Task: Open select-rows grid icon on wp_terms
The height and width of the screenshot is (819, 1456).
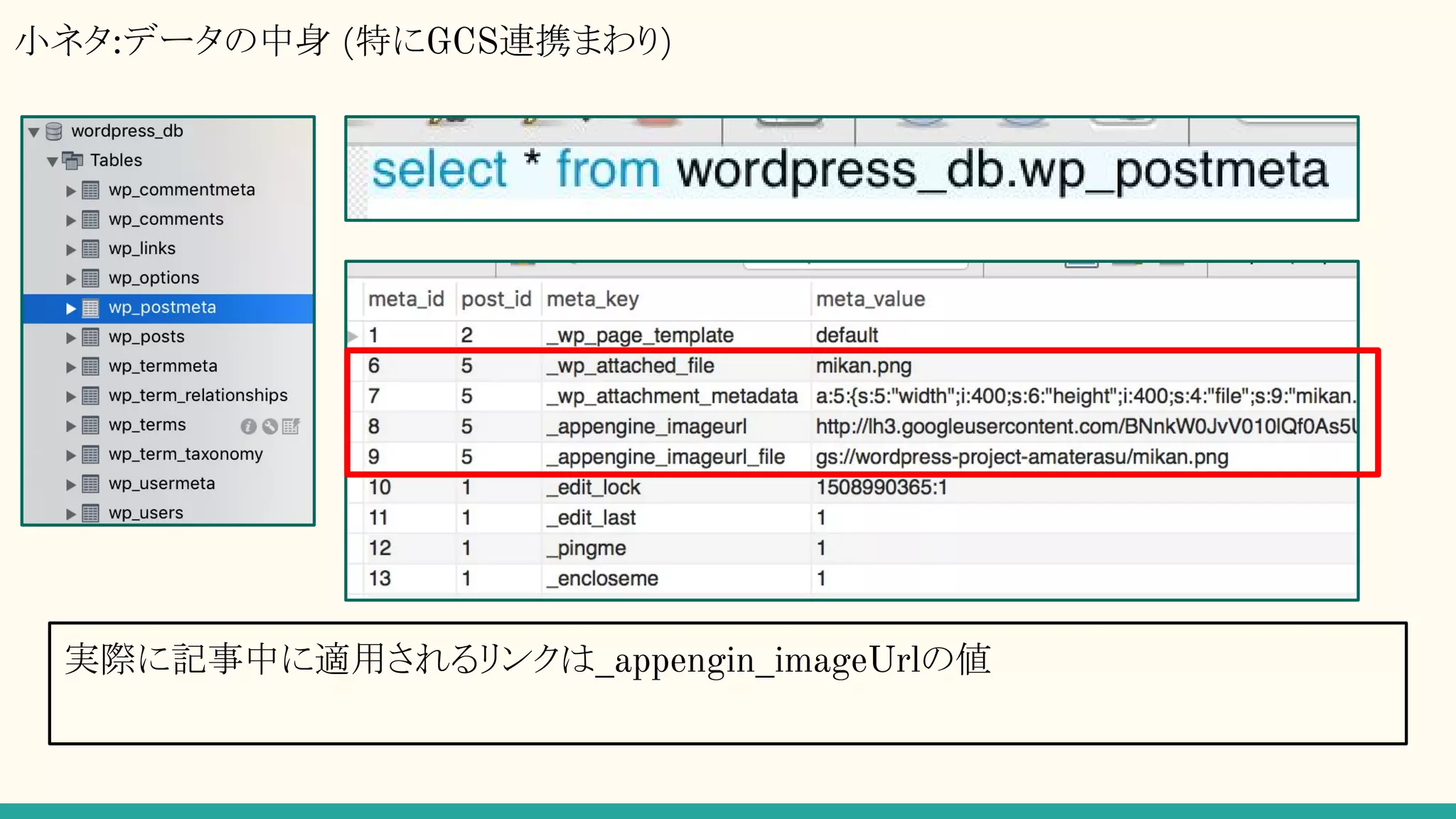Action: pyautogui.click(x=291, y=426)
